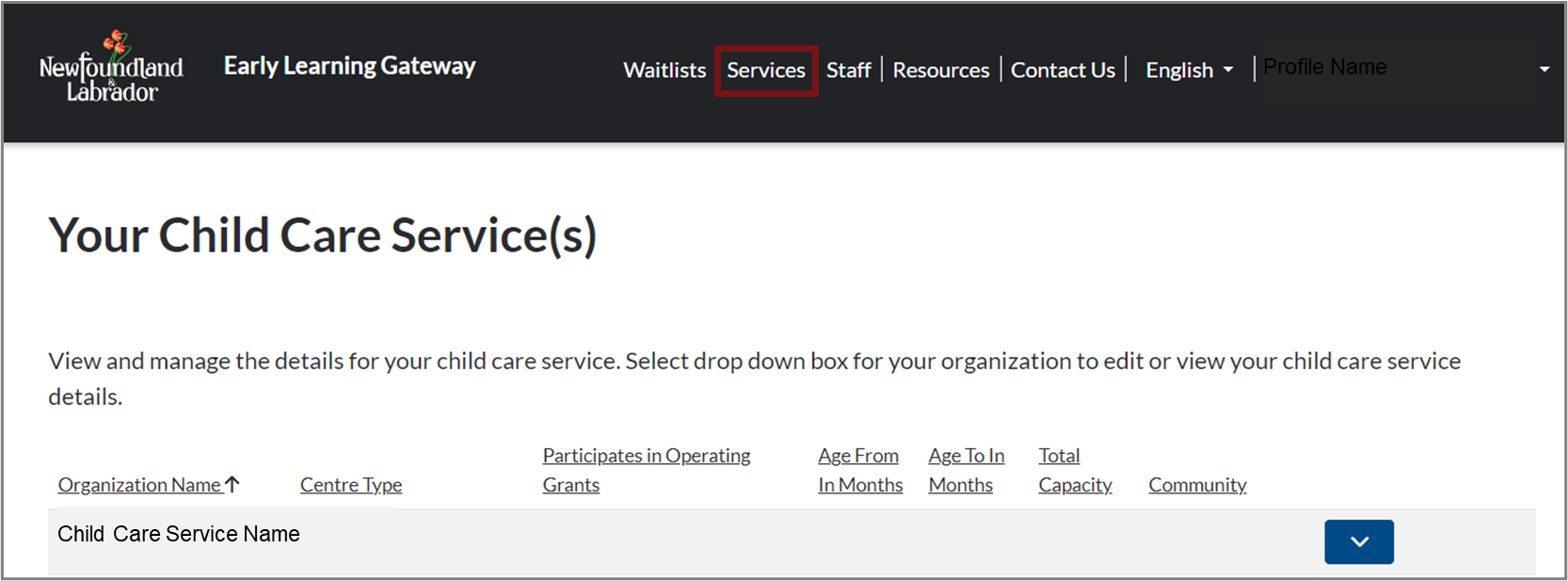
Task: Select the Child Care Service Name row
Action: click(179, 534)
